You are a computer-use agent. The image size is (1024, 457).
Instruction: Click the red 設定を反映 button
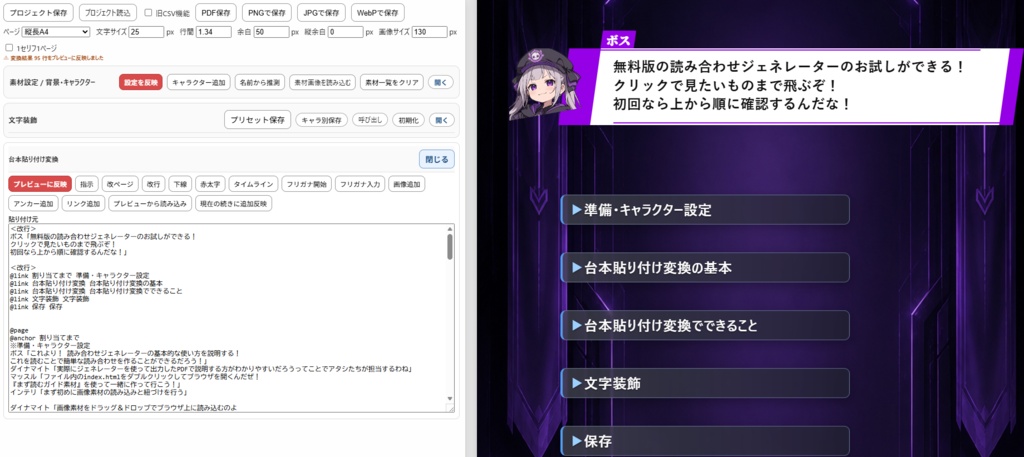click(x=140, y=82)
